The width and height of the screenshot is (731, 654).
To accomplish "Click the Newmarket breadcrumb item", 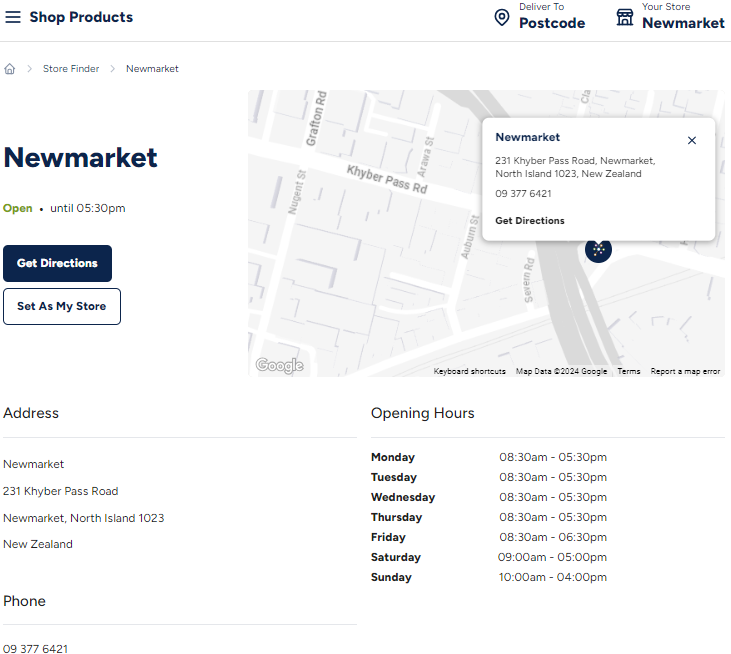I will point(152,69).
